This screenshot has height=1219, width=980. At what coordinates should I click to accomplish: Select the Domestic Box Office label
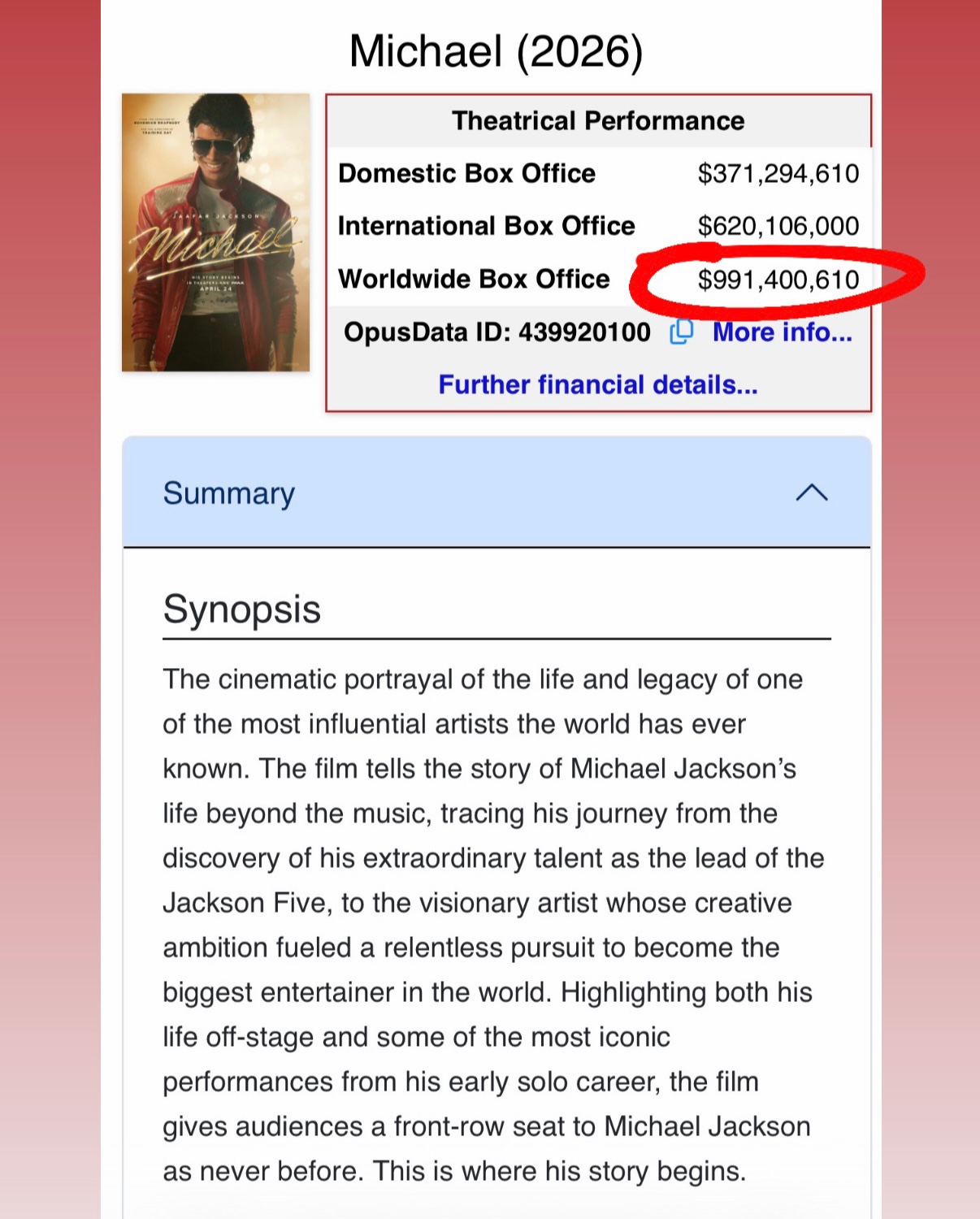pyautogui.click(x=466, y=173)
